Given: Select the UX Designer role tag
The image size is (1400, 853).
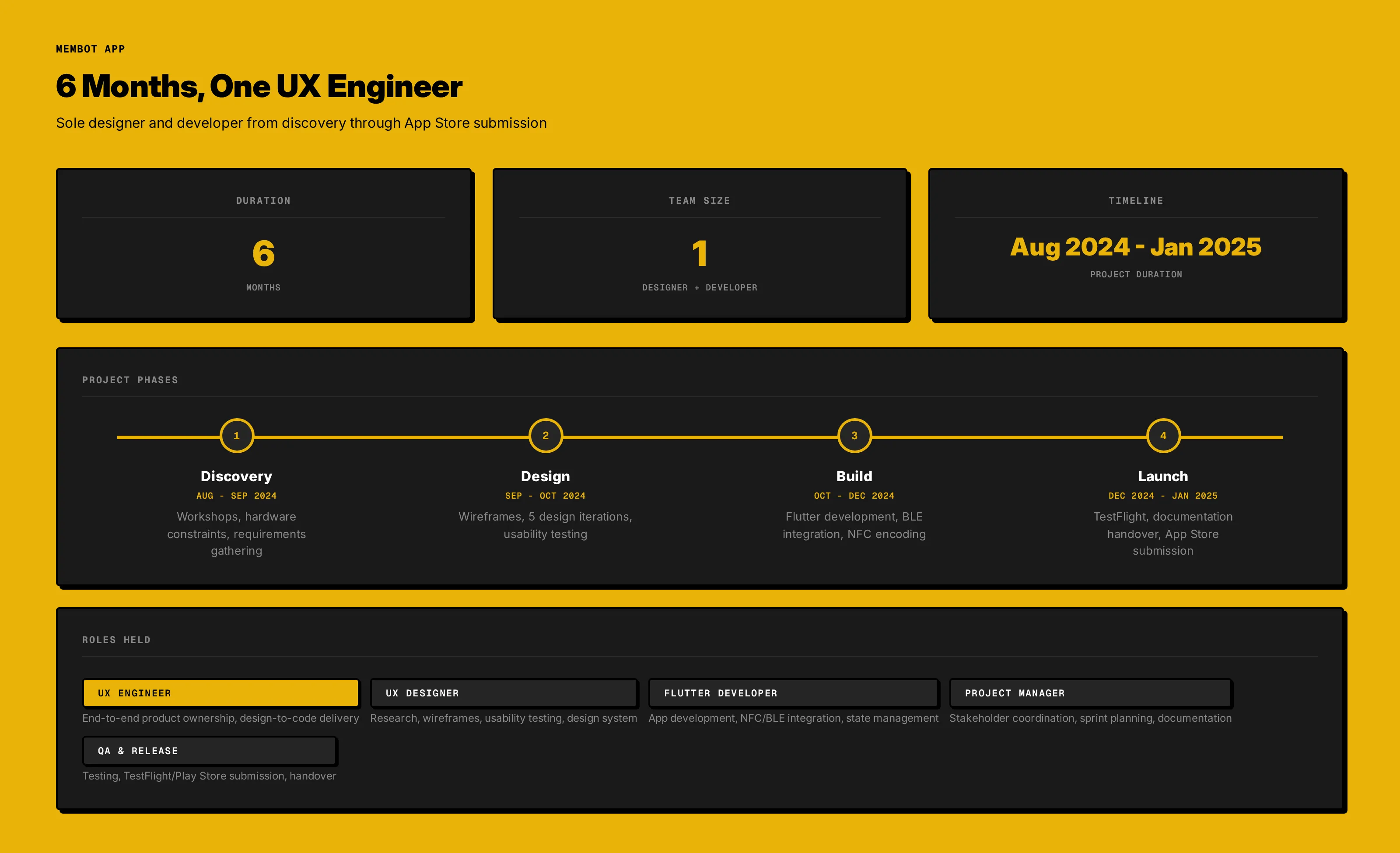Looking at the screenshot, I should click(504, 693).
